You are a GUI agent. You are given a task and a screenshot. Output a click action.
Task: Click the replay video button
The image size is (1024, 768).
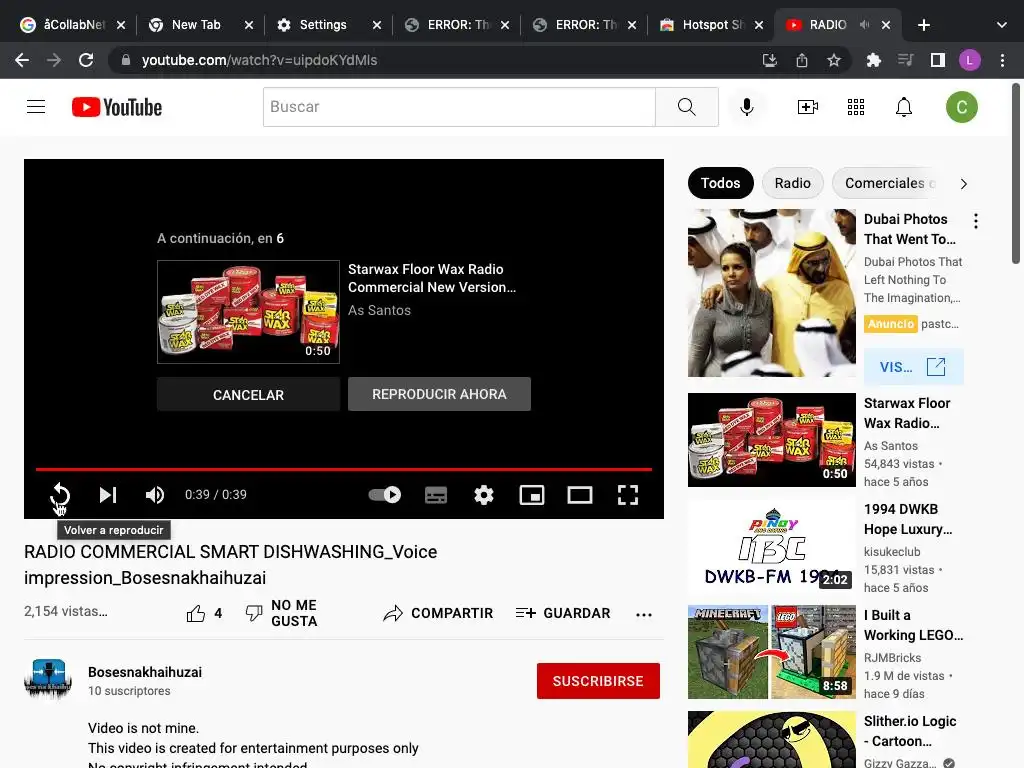tap(60, 495)
